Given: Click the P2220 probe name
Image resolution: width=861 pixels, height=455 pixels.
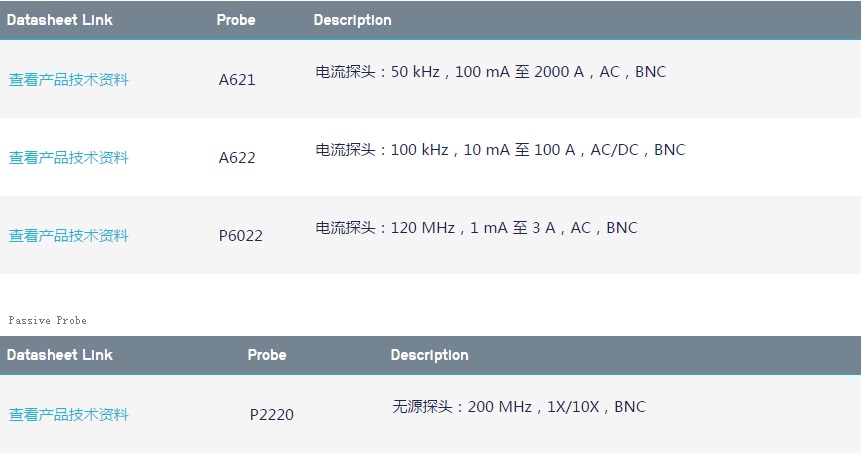Looking at the screenshot, I should (272, 414).
